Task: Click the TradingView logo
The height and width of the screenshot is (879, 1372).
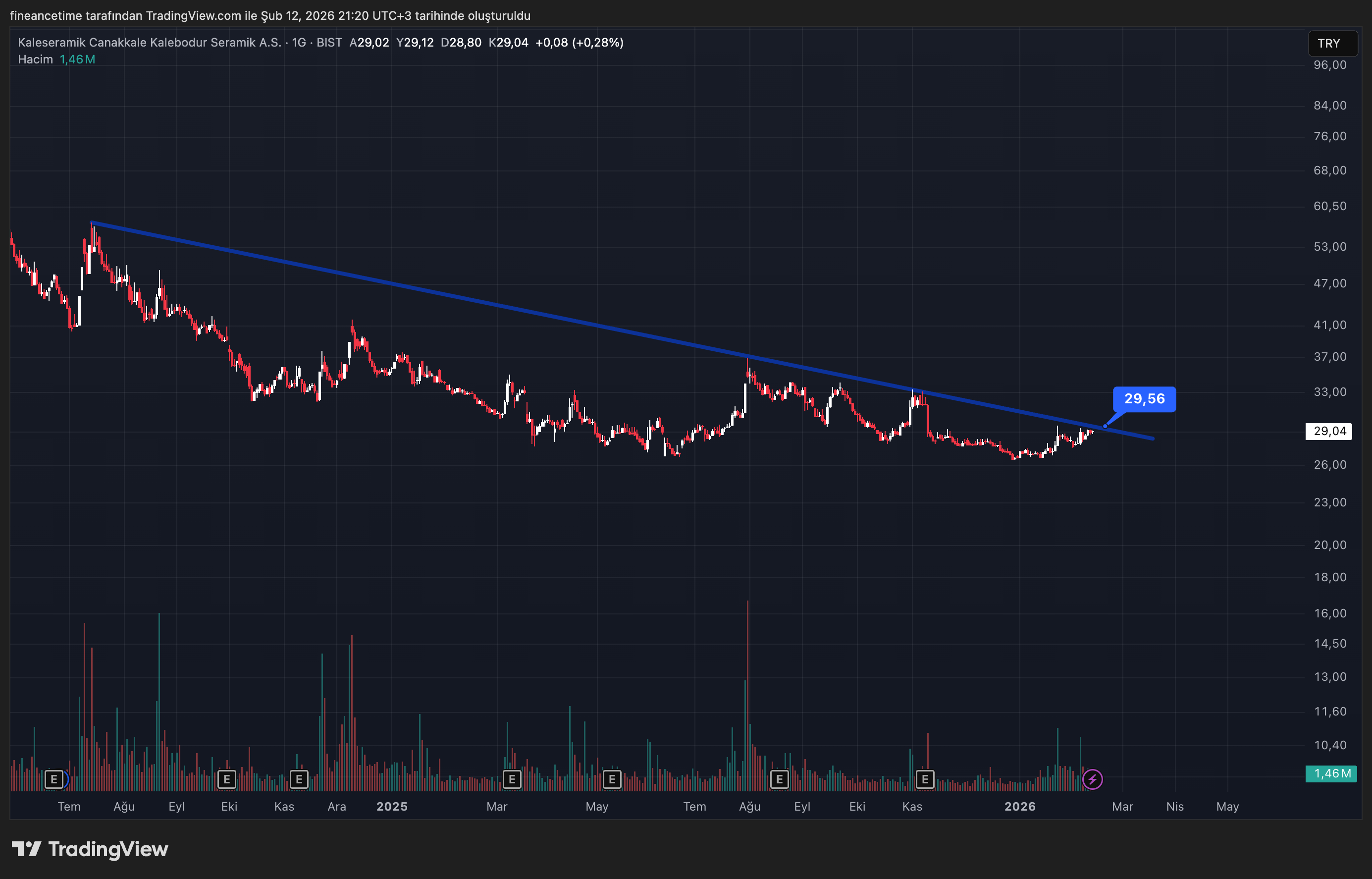Action: coord(90,849)
